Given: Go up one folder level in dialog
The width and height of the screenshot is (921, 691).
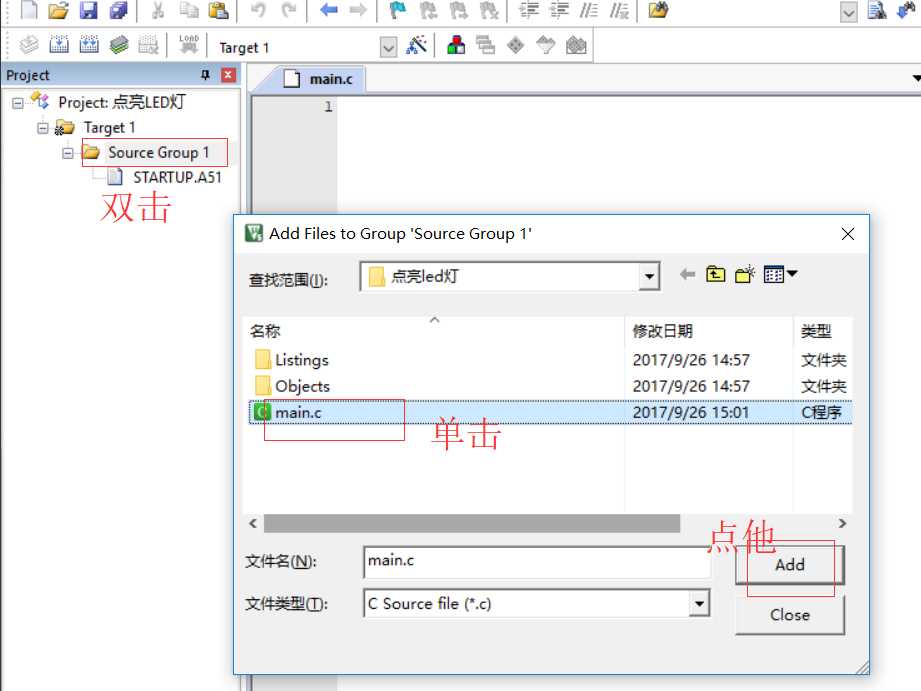Looking at the screenshot, I should click(715, 274).
